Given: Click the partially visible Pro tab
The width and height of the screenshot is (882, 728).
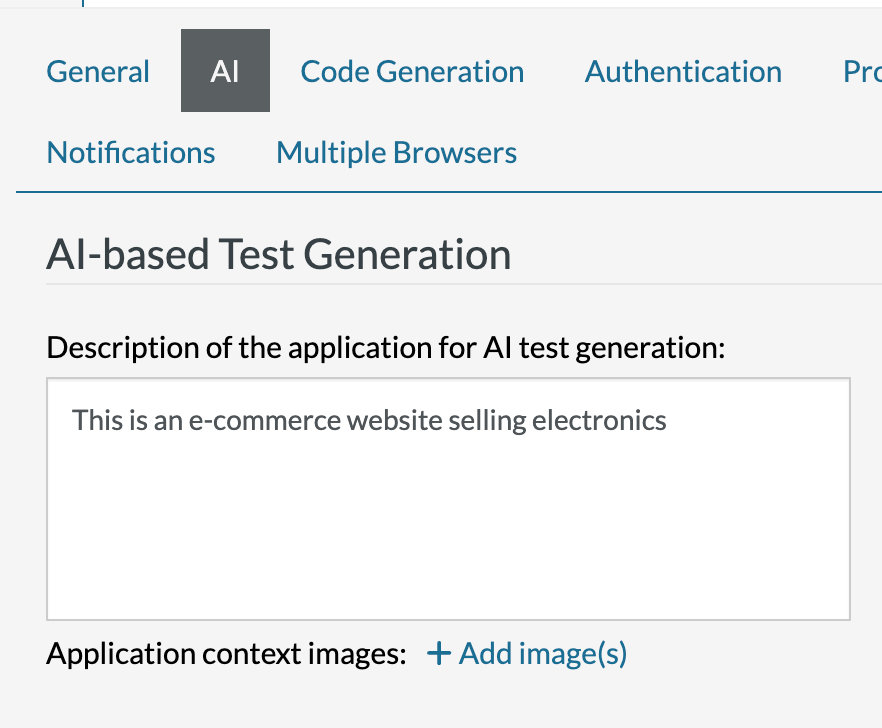Looking at the screenshot, I should 860,72.
